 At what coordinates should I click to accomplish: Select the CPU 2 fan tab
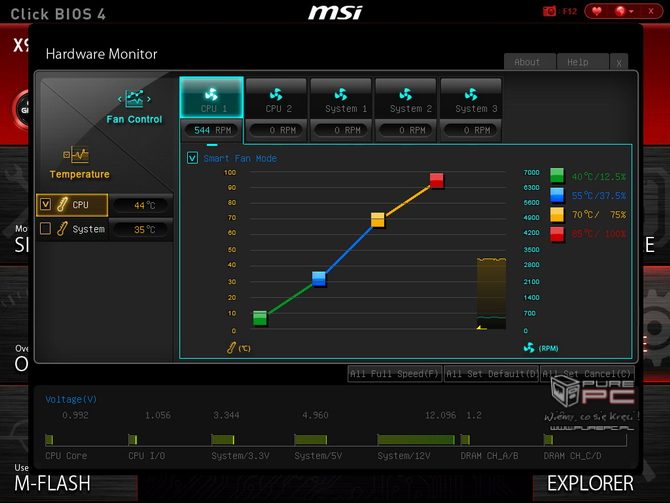coord(276,98)
